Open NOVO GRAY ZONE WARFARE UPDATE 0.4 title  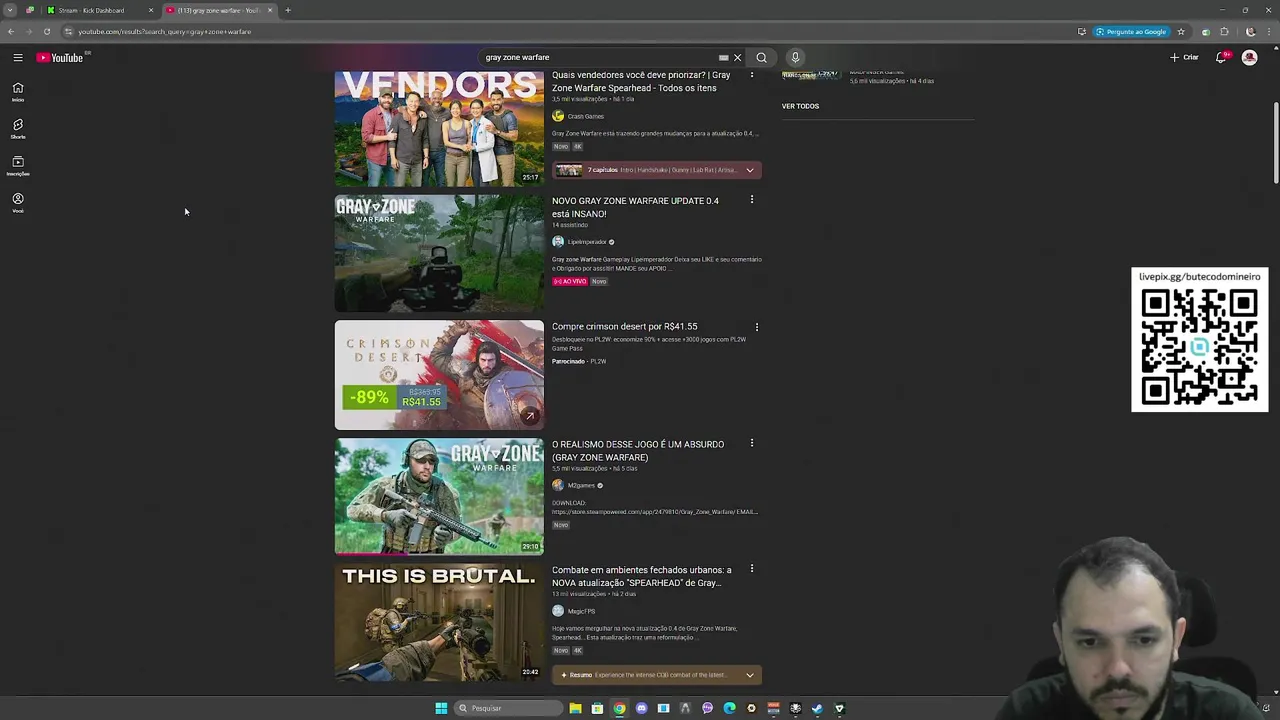(x=635, y=207)
